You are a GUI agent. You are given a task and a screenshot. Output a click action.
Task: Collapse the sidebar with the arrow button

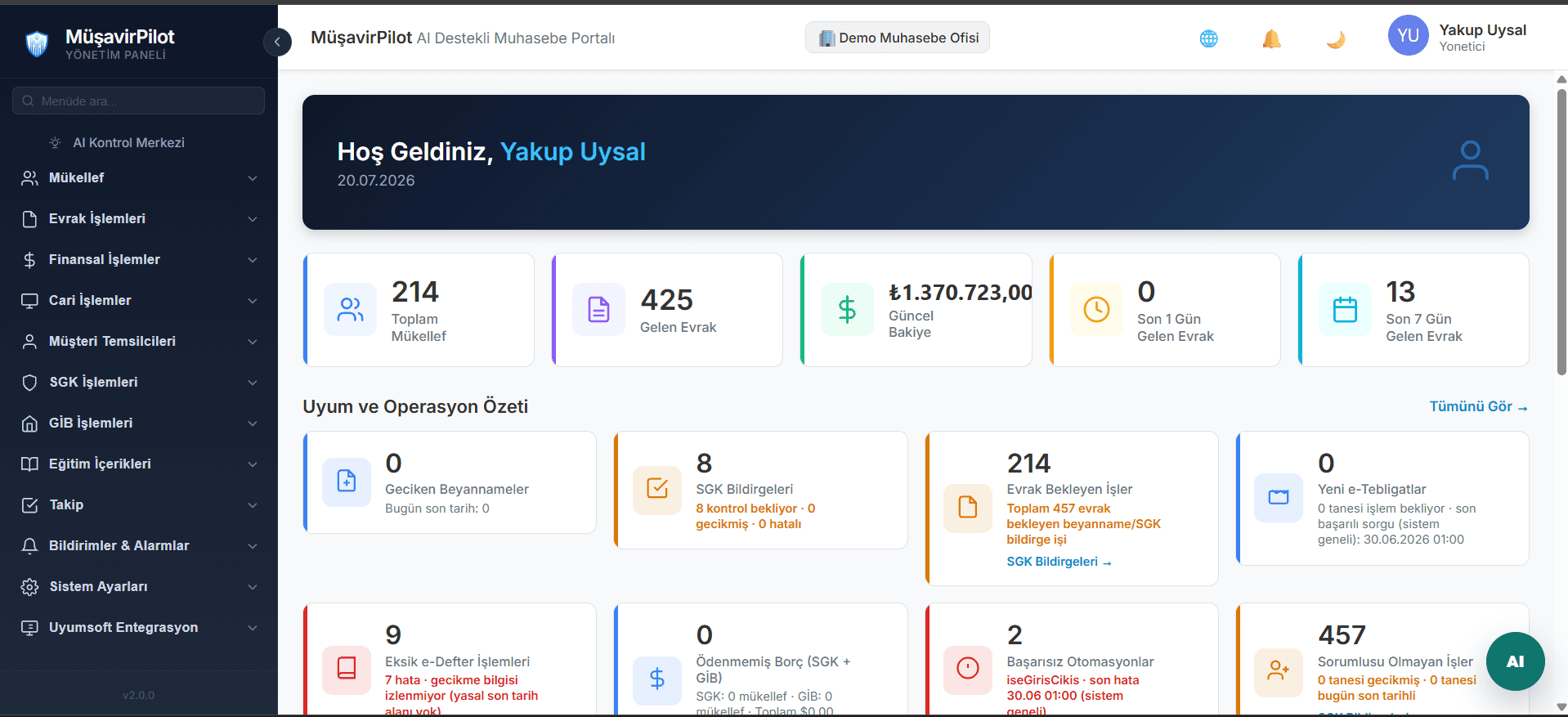click(x=277, y=42)
